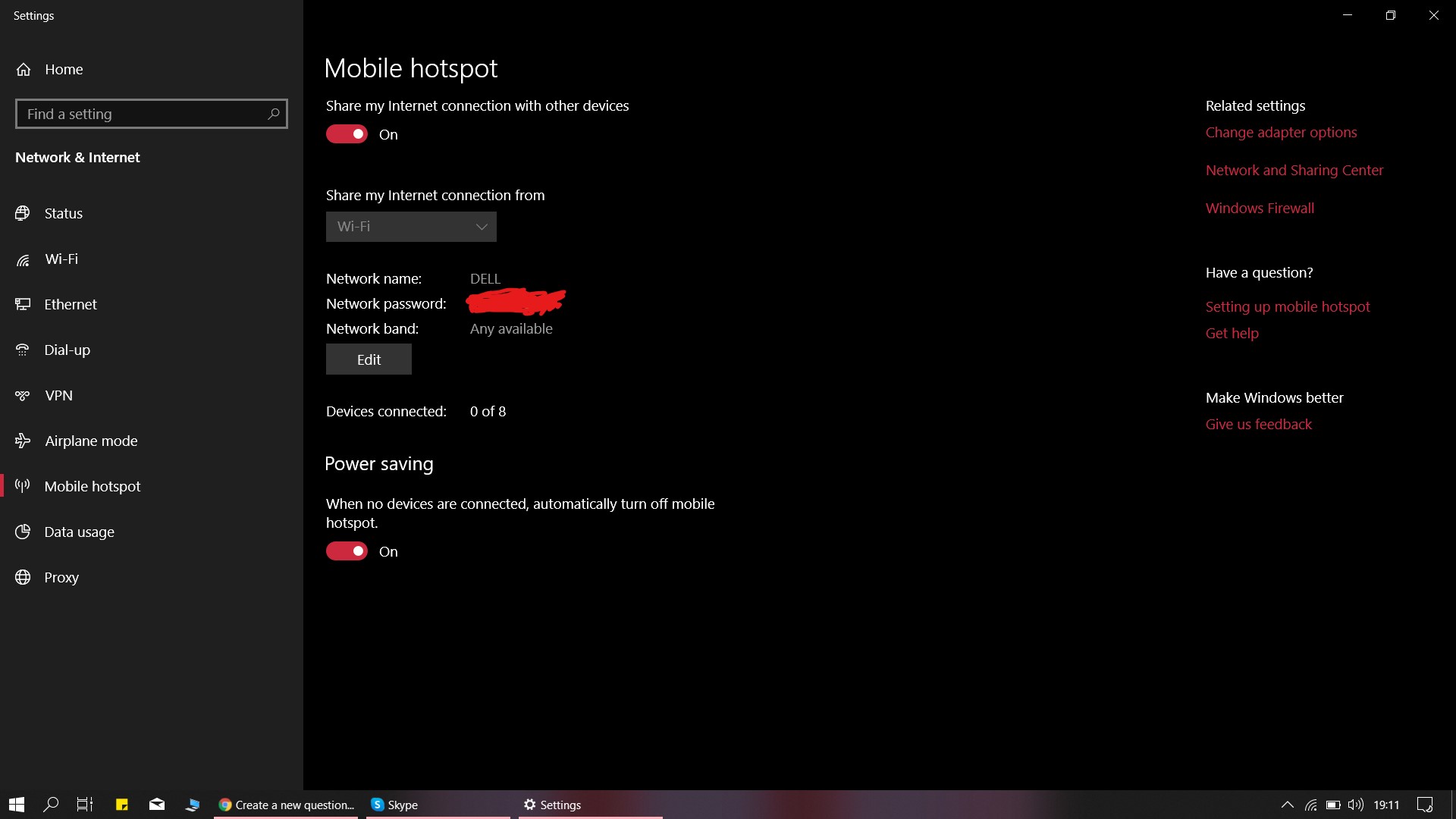Select the VPN icon in sidebar

tap(23, 395)
